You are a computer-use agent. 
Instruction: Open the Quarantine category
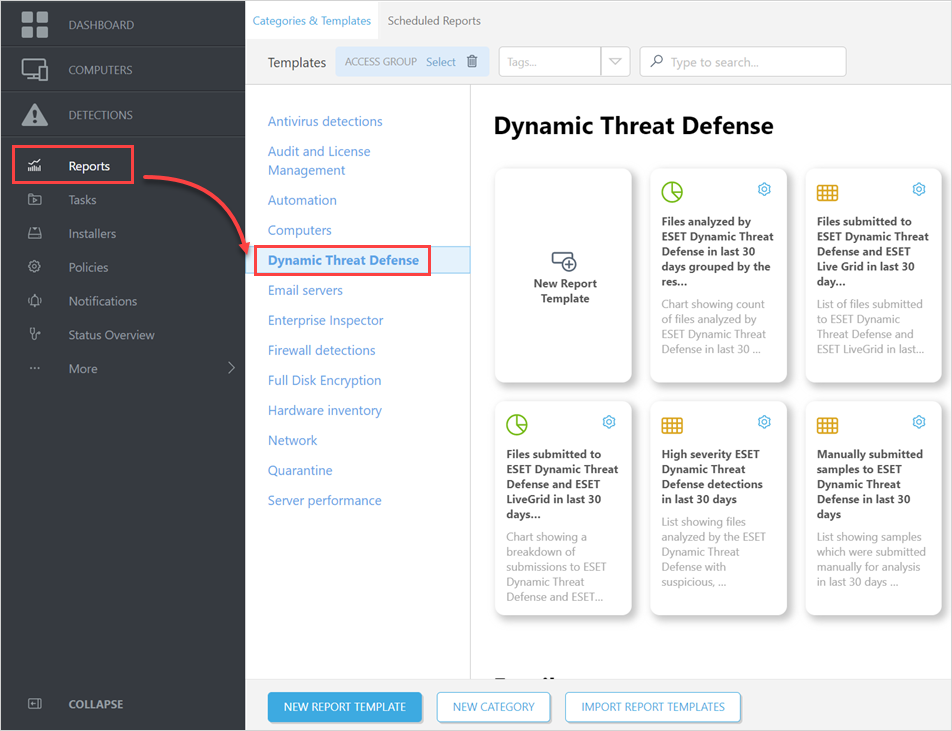click(300, 471)
